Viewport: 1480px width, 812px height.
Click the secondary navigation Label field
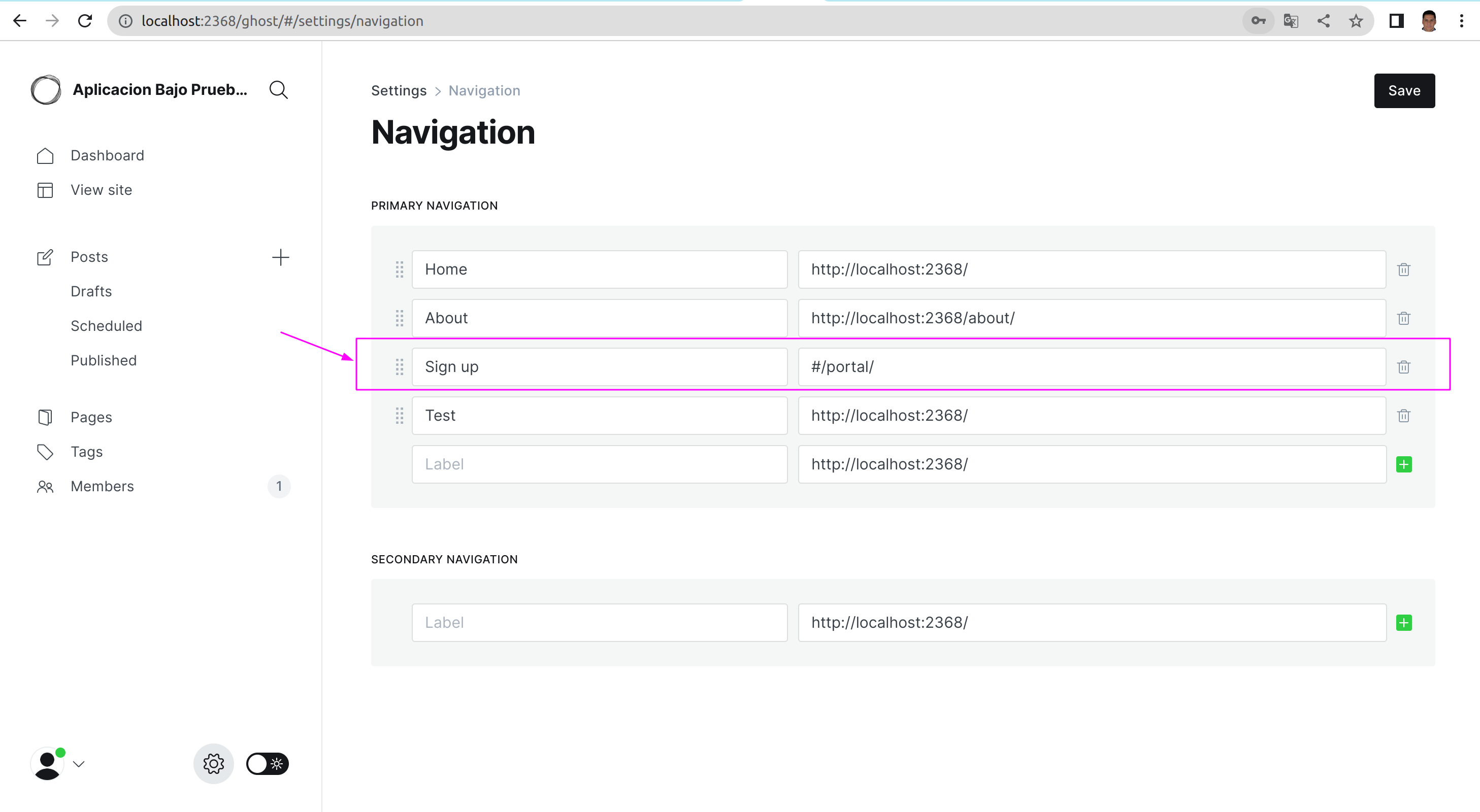(599, 623)
